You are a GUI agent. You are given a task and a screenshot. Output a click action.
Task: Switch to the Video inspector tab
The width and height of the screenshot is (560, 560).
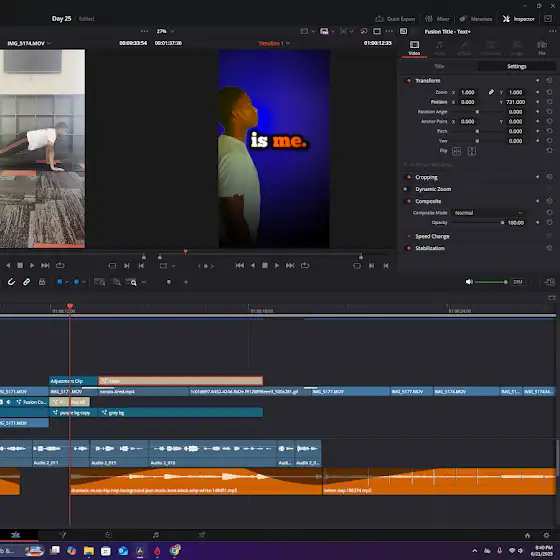point(414,48)
